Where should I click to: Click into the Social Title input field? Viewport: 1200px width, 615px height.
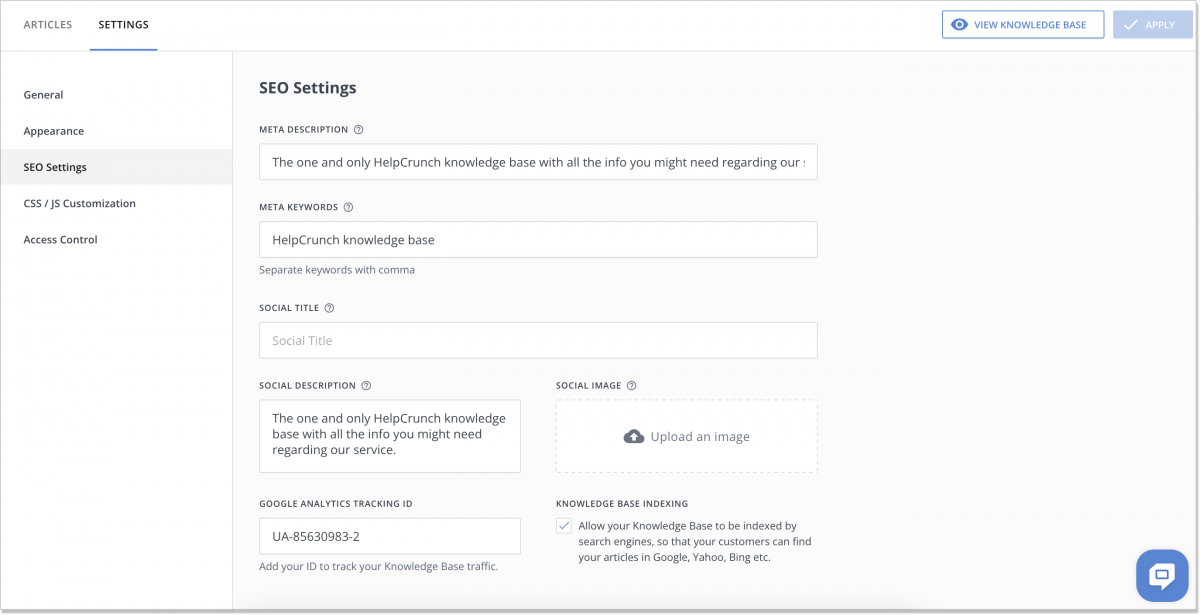pyautogui.click(x=538, y=340)
